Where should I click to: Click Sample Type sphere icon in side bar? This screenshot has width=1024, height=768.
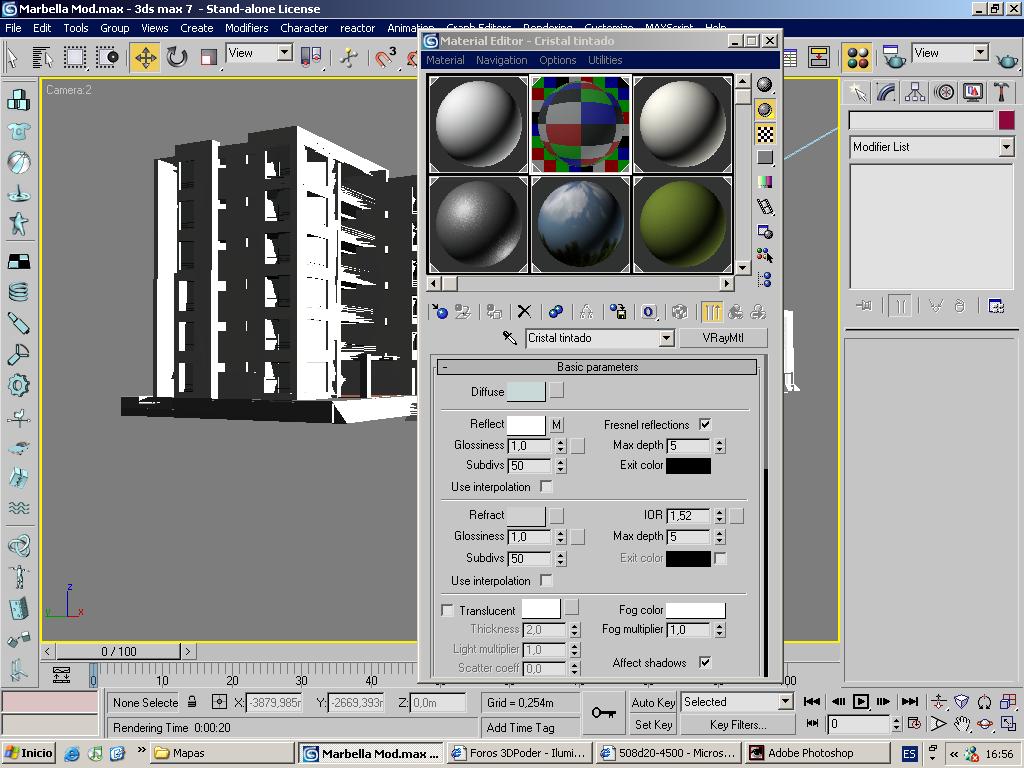[x=765, y=84]
